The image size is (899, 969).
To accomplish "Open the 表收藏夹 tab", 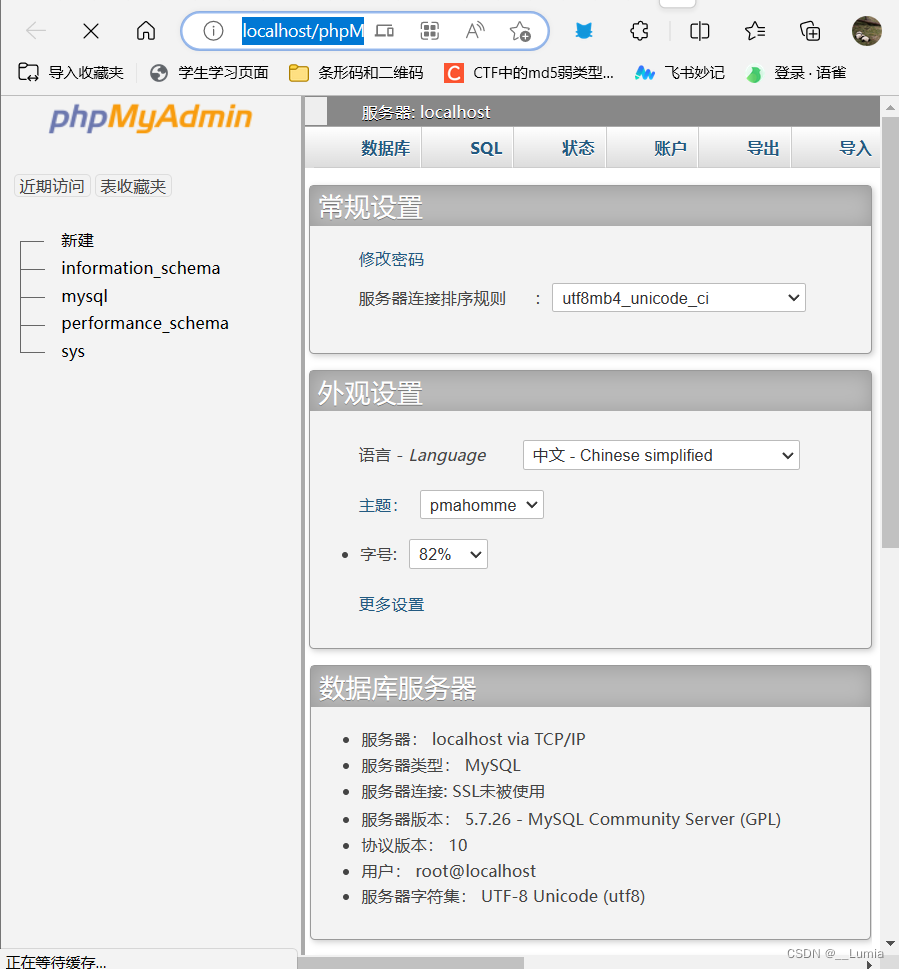I will pos(133,186).
